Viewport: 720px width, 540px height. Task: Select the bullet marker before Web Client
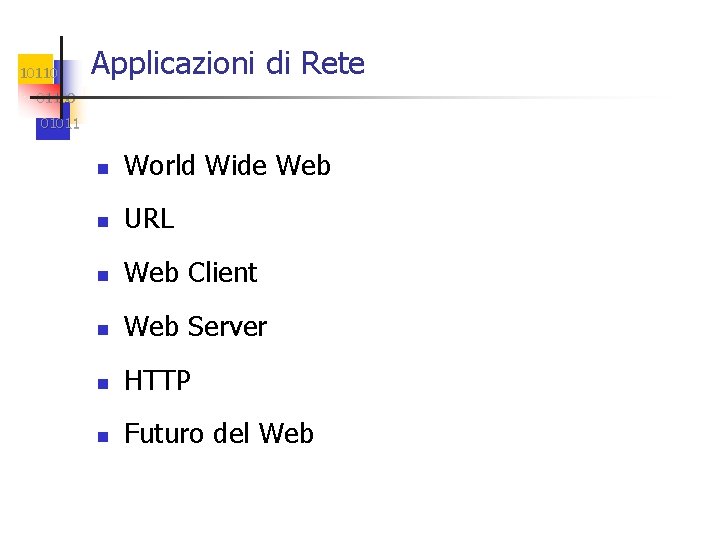tap(101, 275)
